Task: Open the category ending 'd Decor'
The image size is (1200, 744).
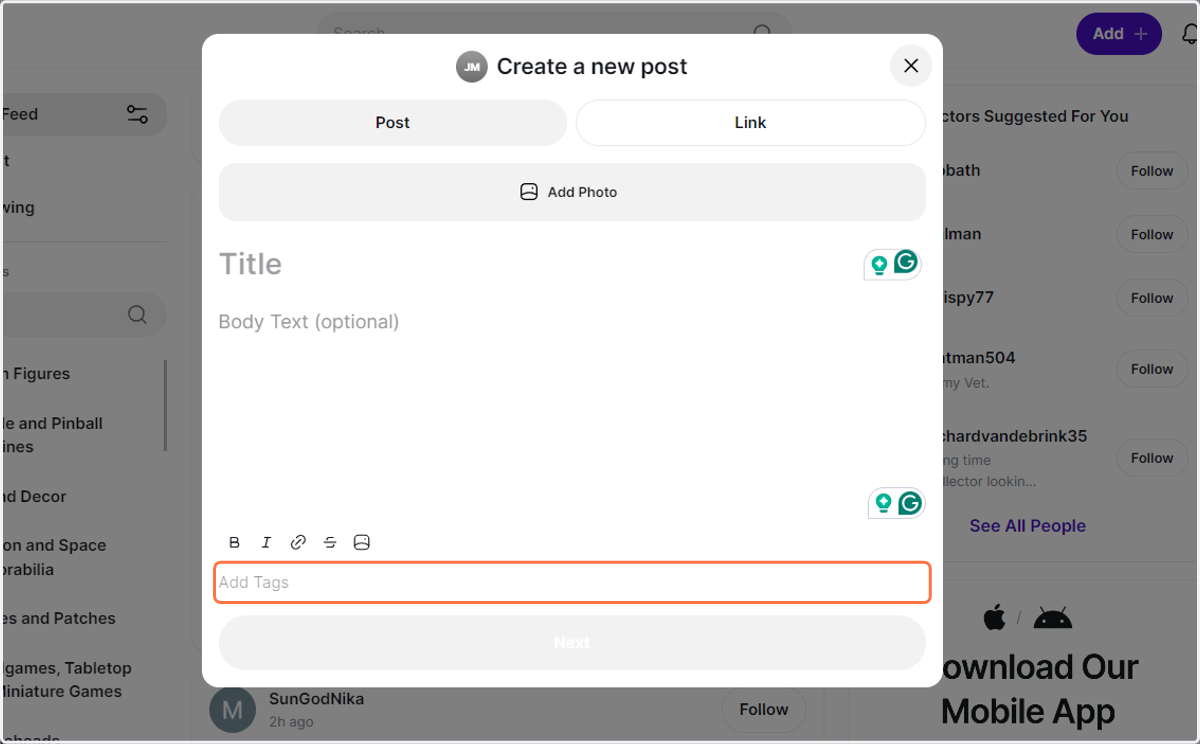Action: click(x=34, y=497)
